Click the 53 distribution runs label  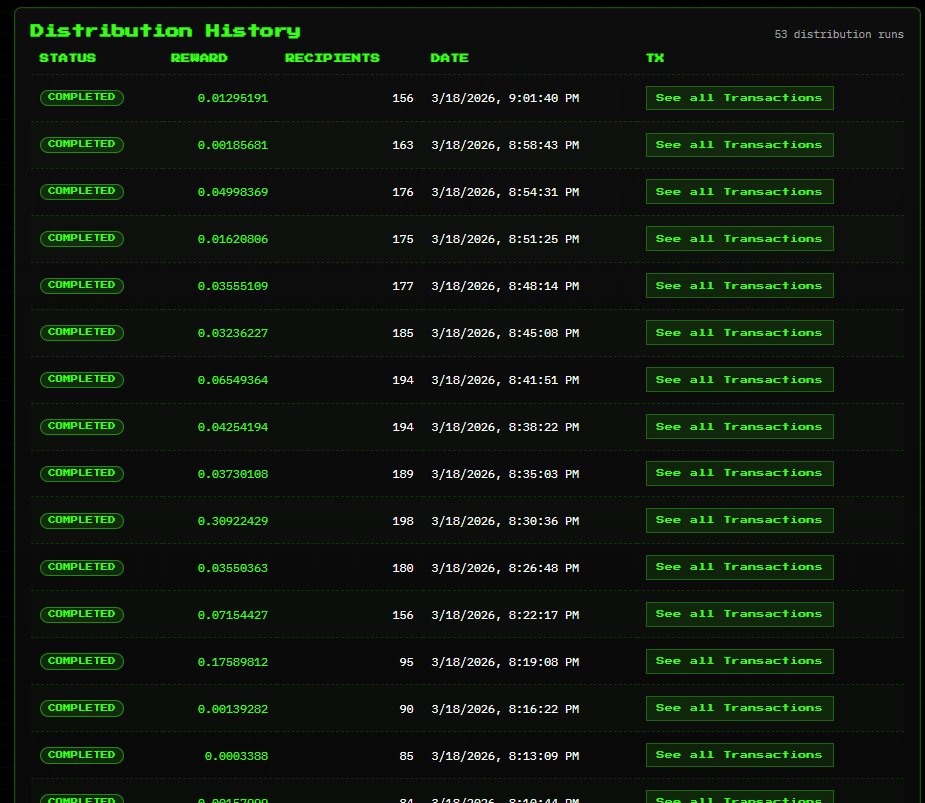(x=839, y=34)
